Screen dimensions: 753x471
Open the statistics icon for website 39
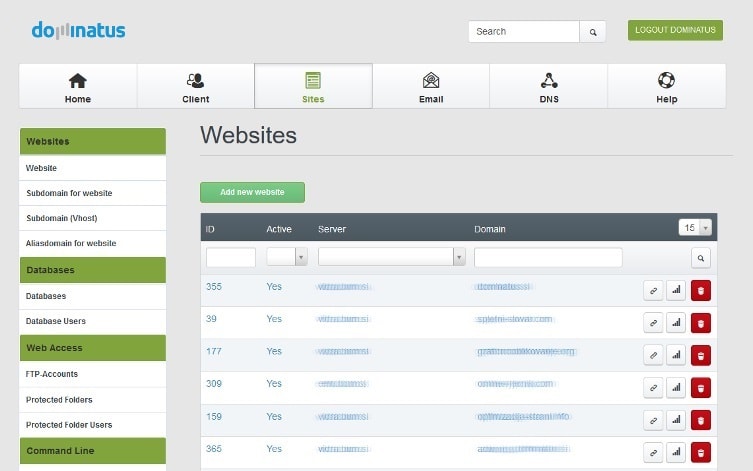(677, 323)
